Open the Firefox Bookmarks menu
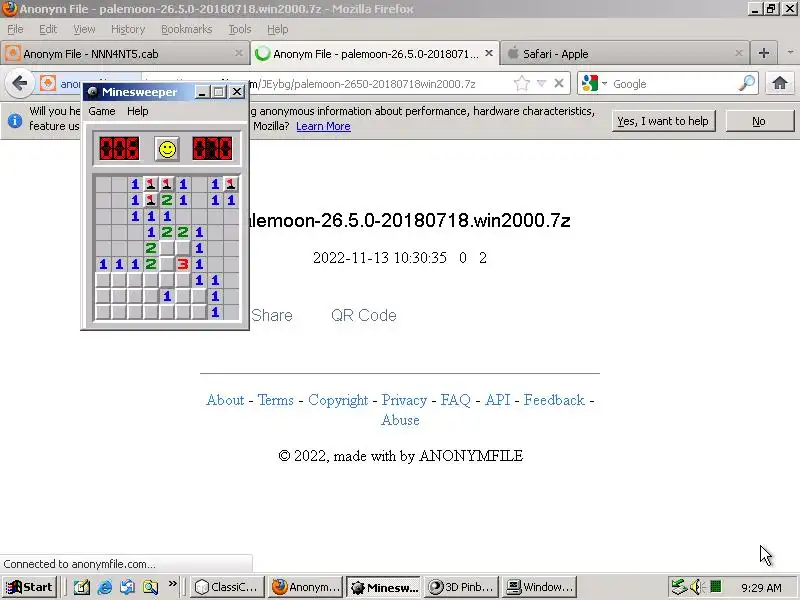Image resolution: width=800 pixels, height=600 pixels. (187, 30)
